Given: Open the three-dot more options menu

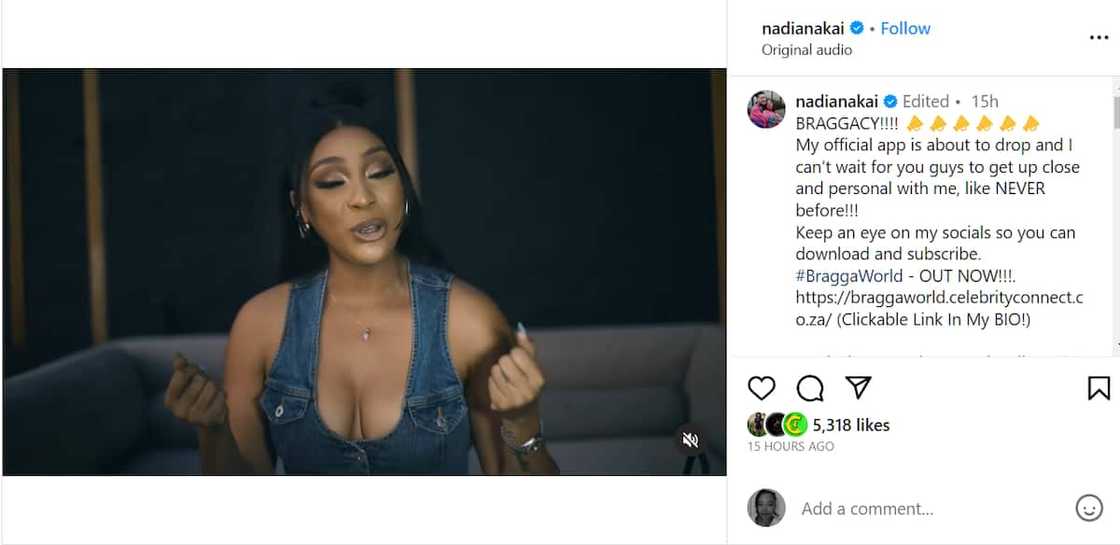Looking at the screenshot, I should coord(1098,38).
